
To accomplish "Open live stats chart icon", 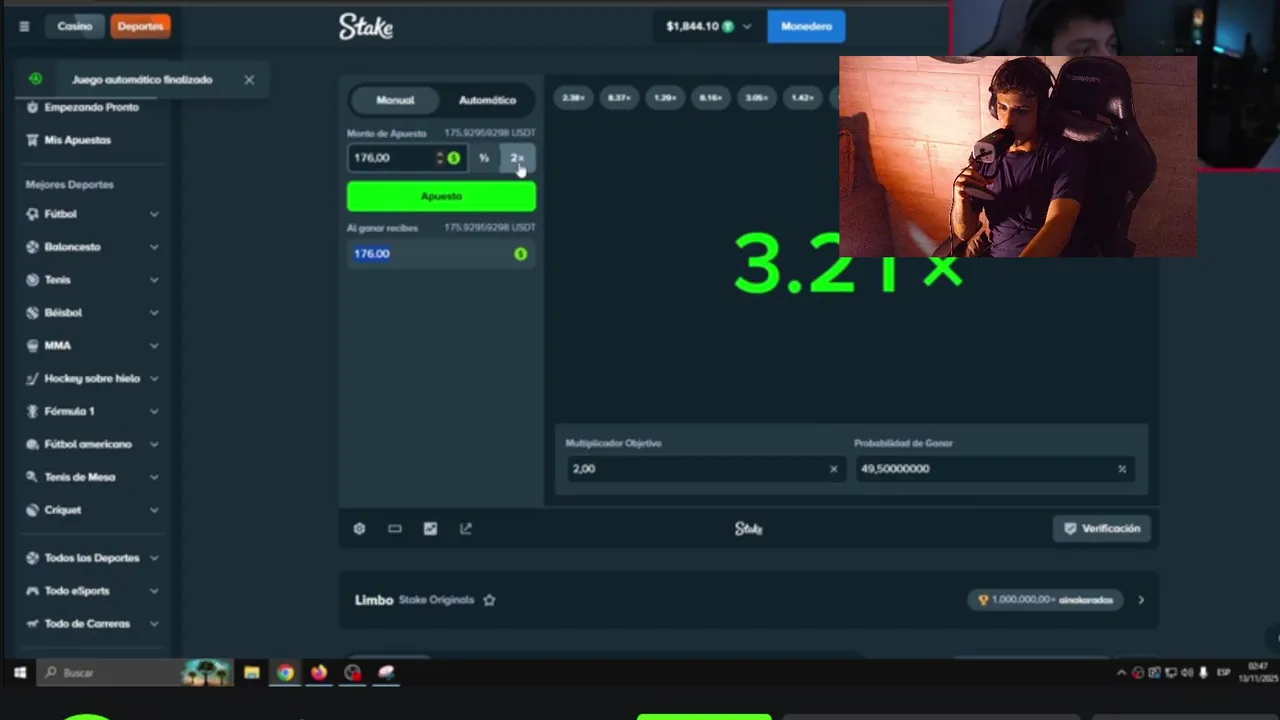I will click(x=430, y=529).
